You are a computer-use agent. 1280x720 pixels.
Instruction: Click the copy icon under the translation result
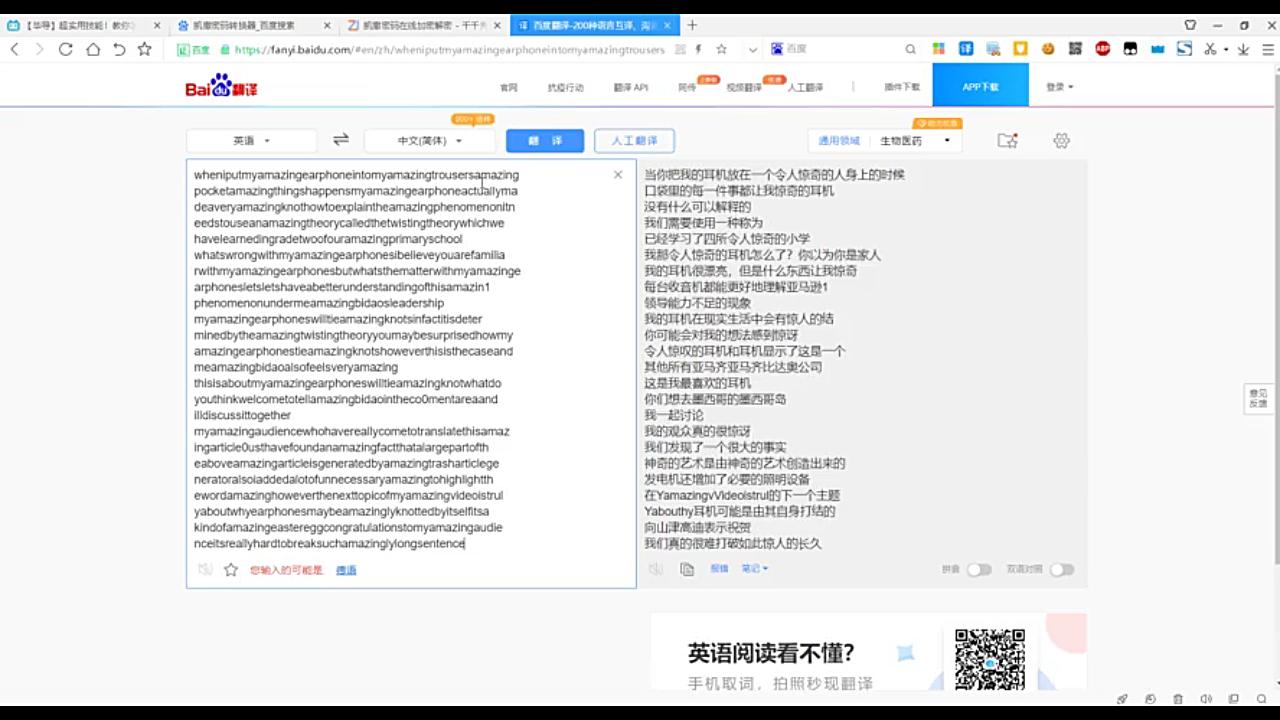[x=685, y=568]
